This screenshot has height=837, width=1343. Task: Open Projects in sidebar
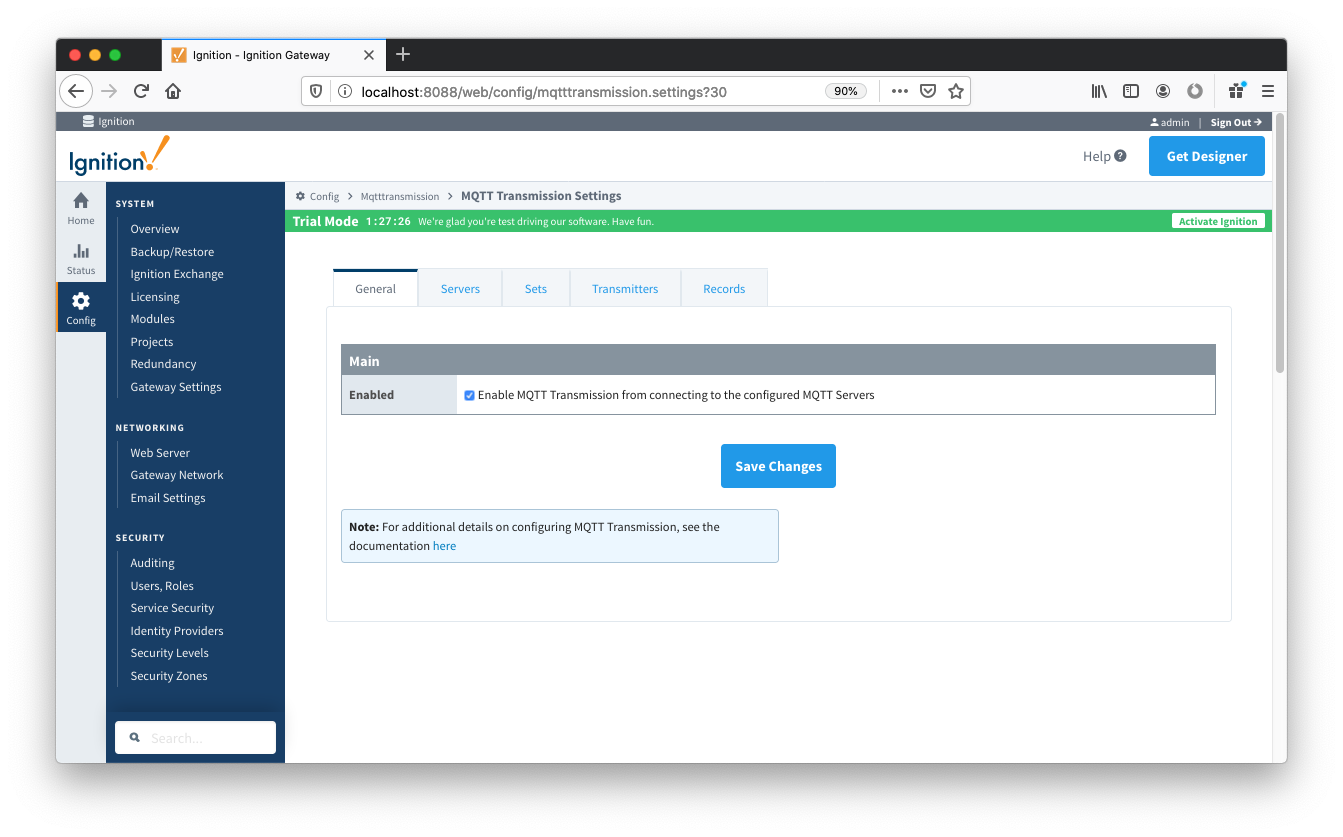152,342
